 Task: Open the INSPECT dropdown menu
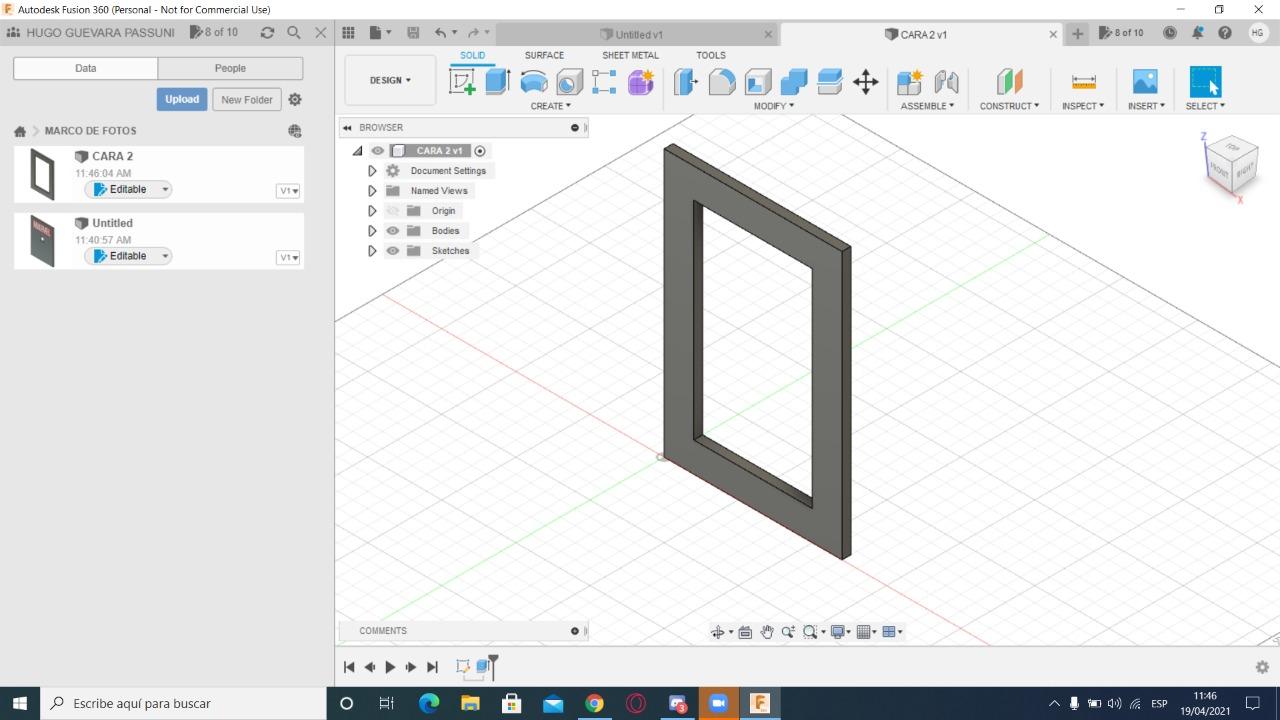1083,106
